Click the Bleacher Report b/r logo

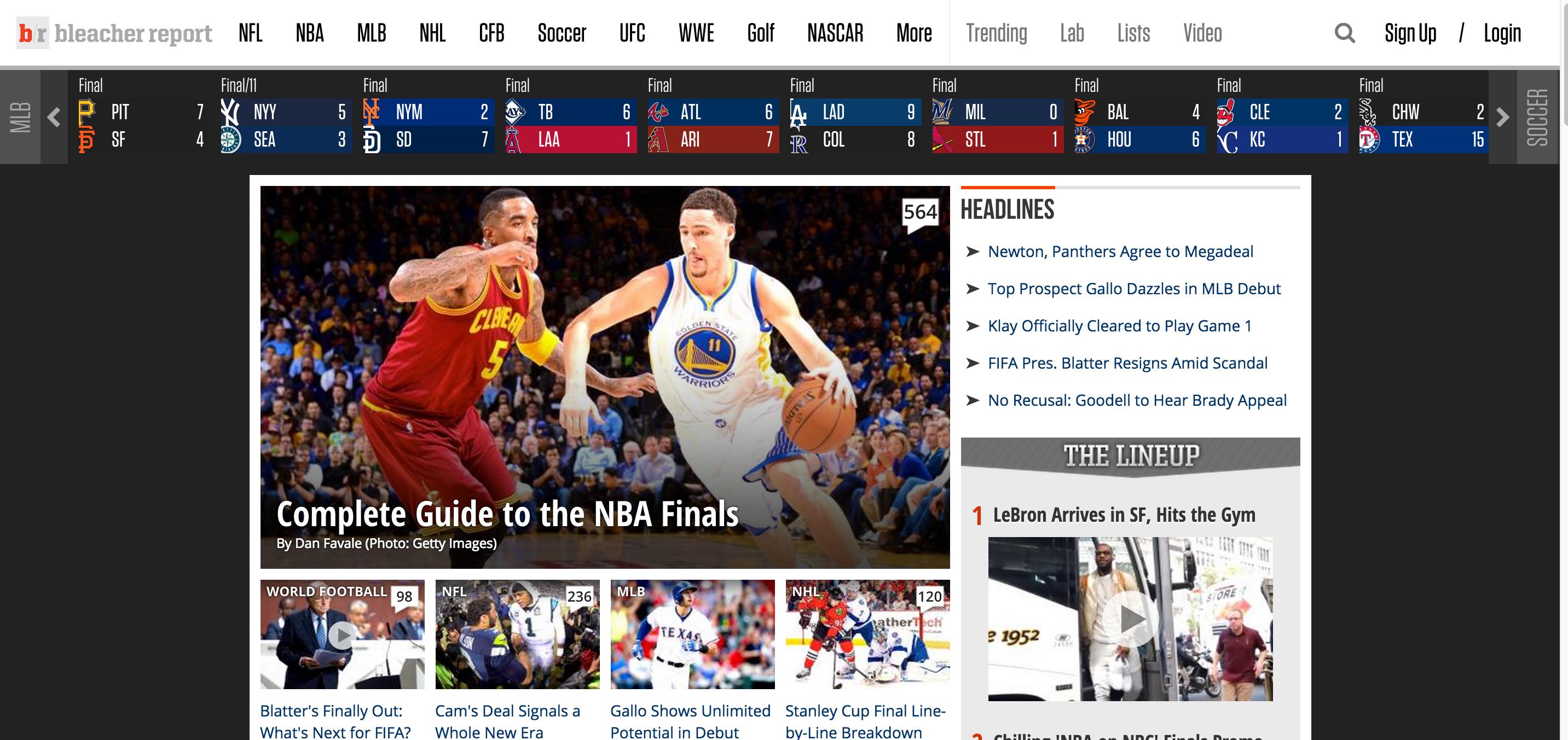[32, 33]
